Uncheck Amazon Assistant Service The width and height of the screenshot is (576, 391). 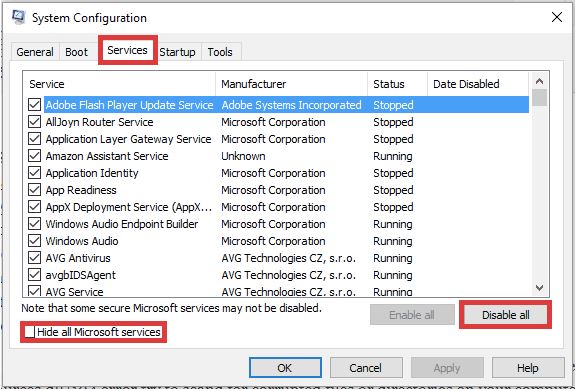point(35,156)
